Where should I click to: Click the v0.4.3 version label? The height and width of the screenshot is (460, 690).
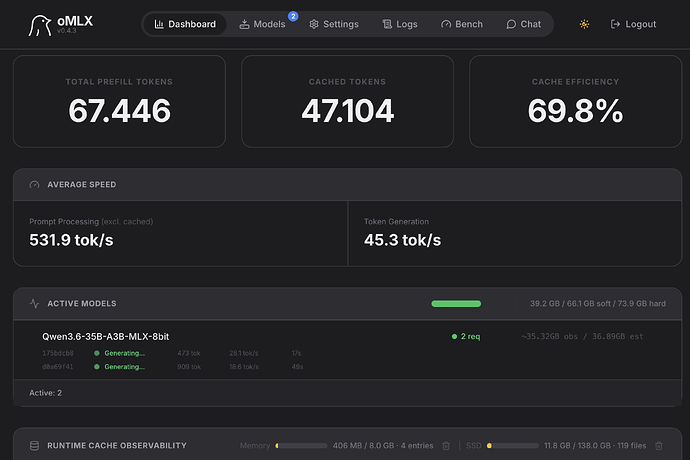tap(66, 31)
